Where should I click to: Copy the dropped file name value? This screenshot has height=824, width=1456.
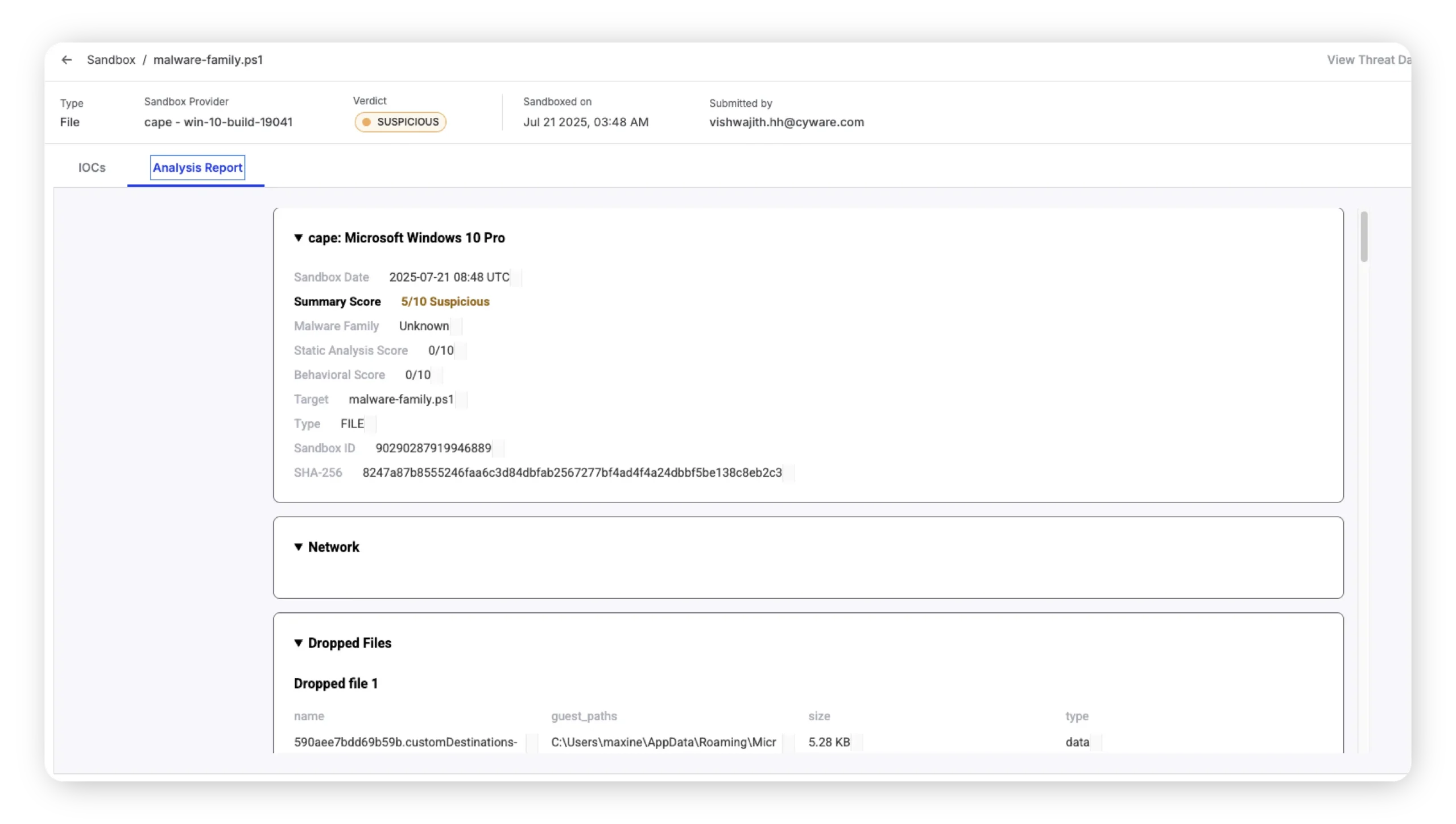click(x=532, y=742)
